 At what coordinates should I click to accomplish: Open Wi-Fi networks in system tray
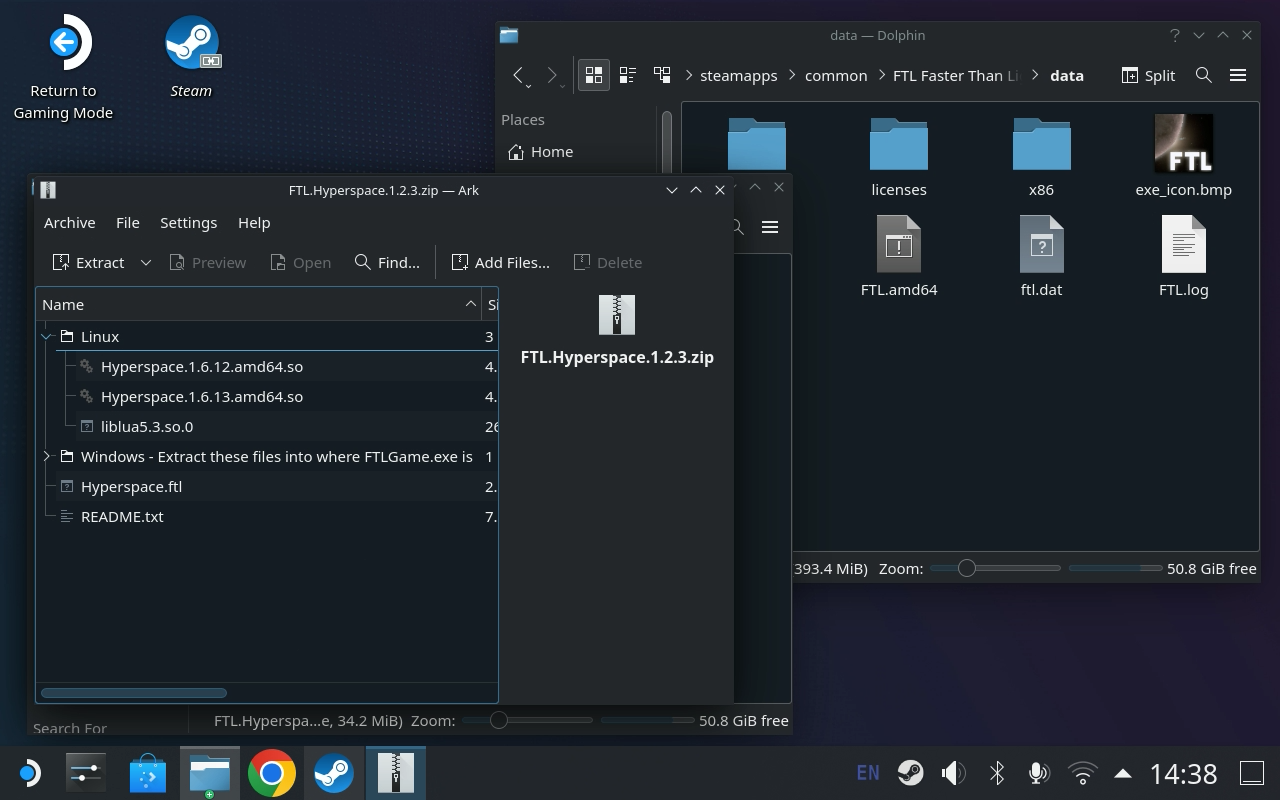[x=1082, y=773]
